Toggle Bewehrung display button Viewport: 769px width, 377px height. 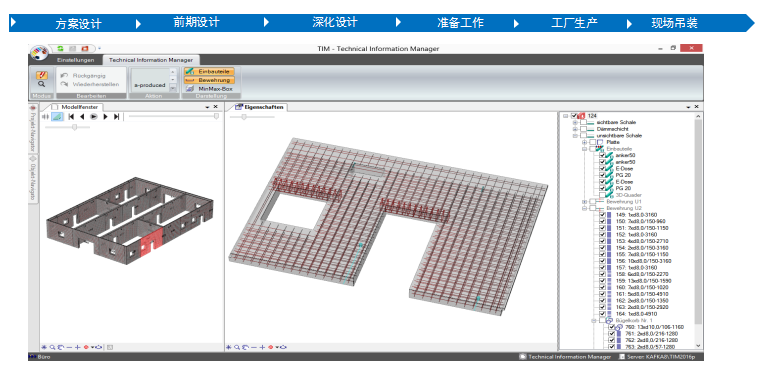coord(209,80)
